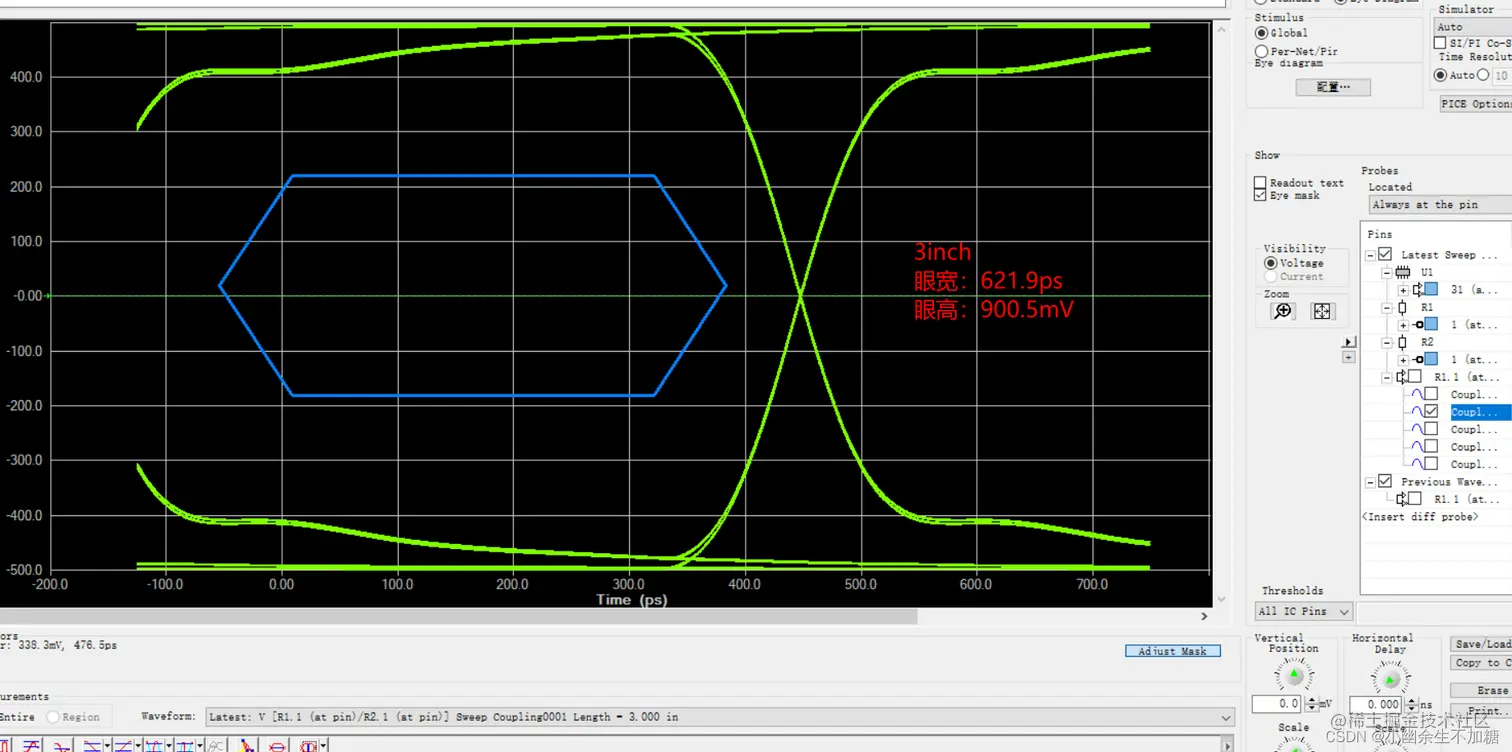Click the Horizontal Delay knob
The height and width of the screenshot is (752, 1512).
(1390, 678)
